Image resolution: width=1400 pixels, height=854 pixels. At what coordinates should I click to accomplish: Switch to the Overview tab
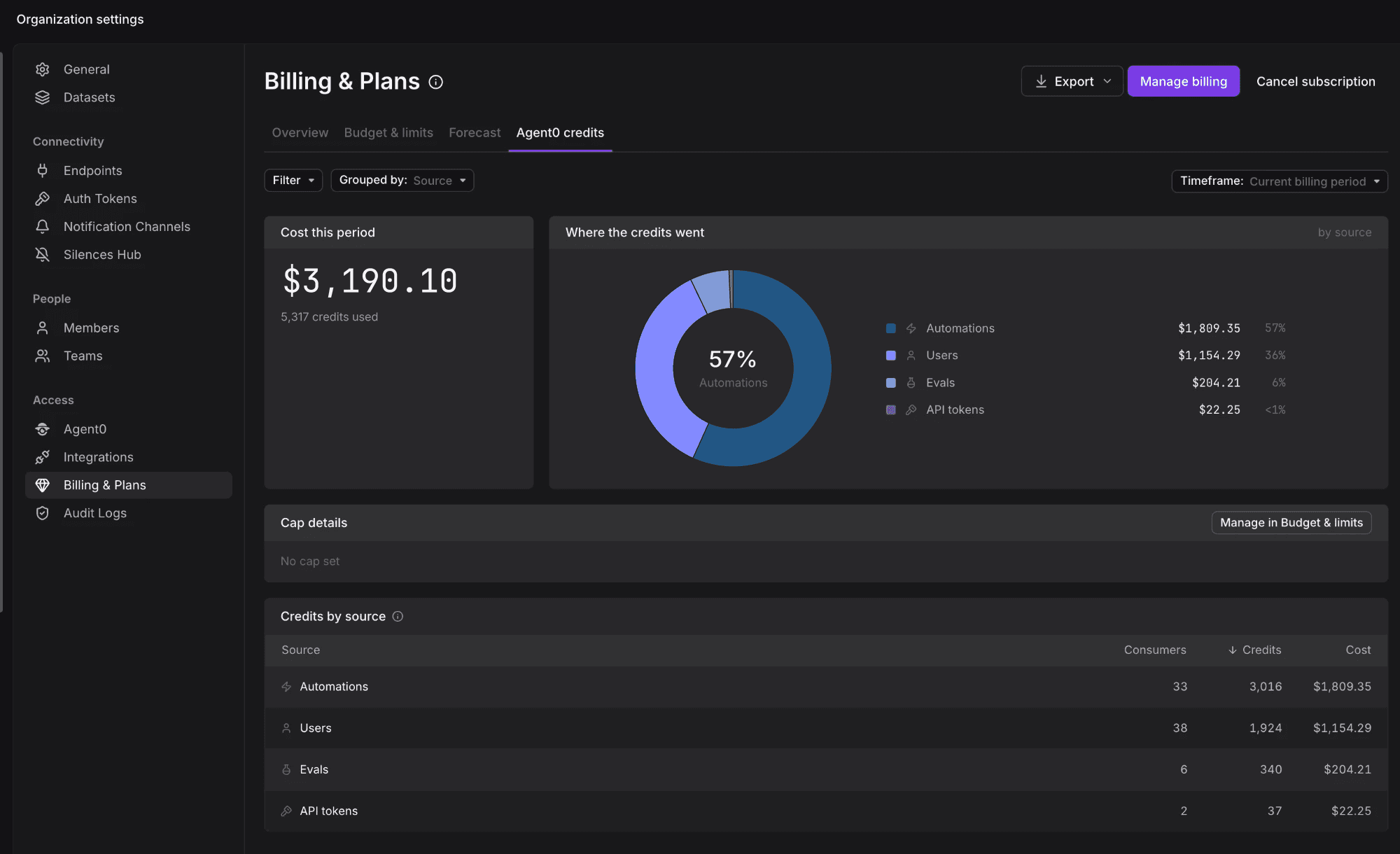(x=300, y=132)
